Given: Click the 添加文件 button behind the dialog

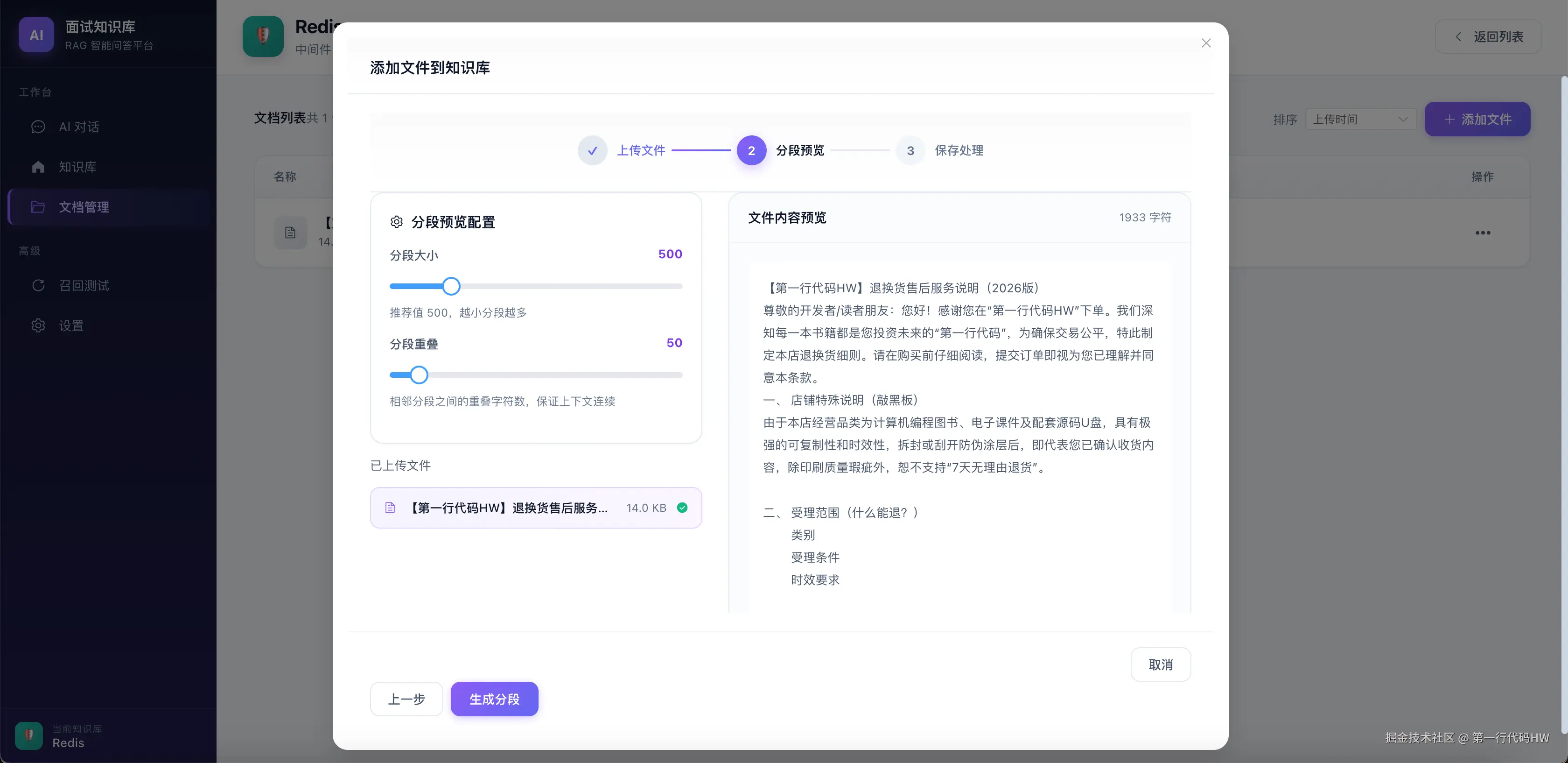Looking at the screenshot, I should coord(1477,120).
